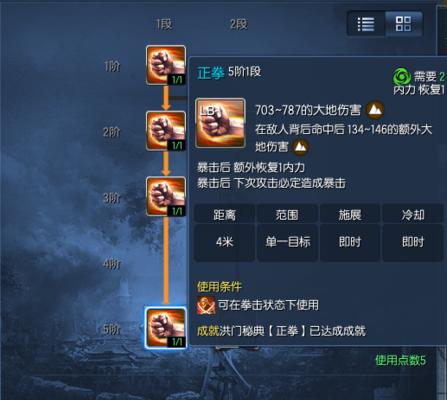Select the 3阶 正拳 skill icon

[x=166, y=196]
